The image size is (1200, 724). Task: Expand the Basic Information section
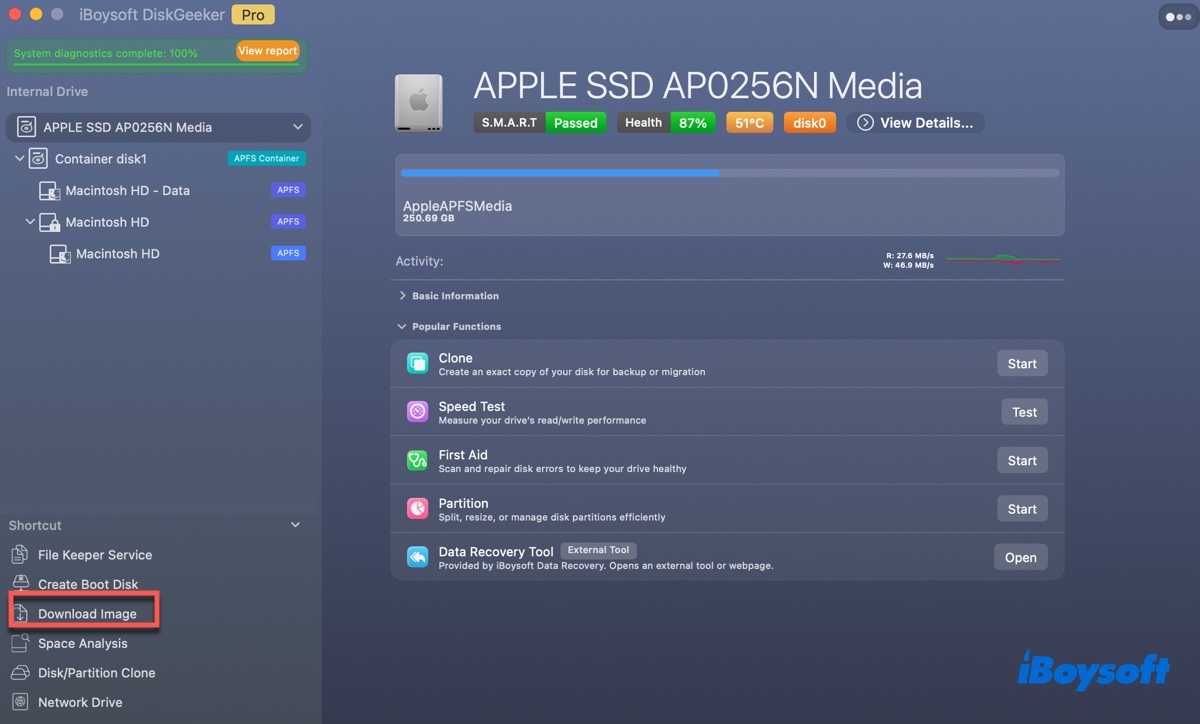pos(402,296)
